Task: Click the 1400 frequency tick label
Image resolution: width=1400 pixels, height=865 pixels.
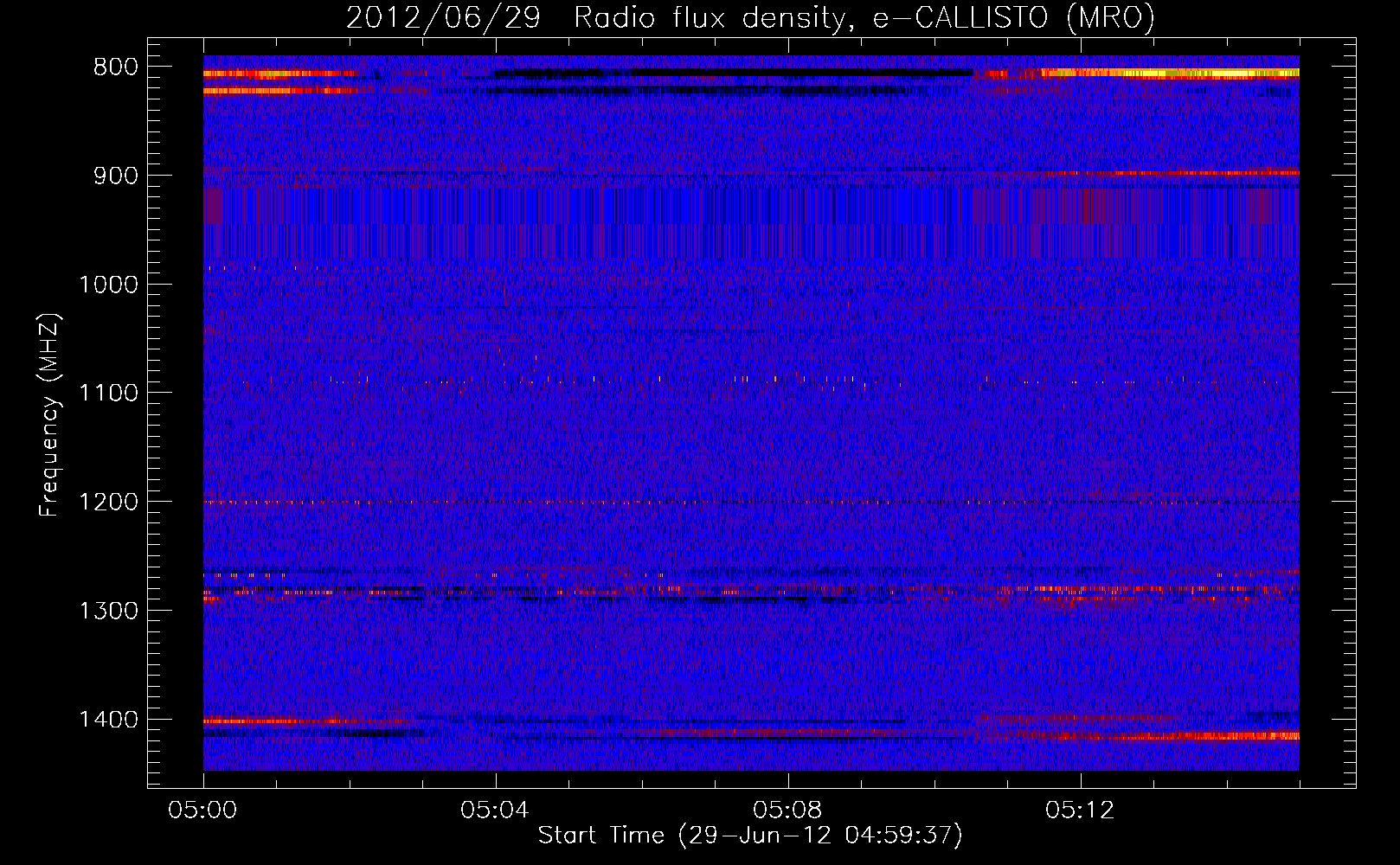Action: click(x=108, y=720)
